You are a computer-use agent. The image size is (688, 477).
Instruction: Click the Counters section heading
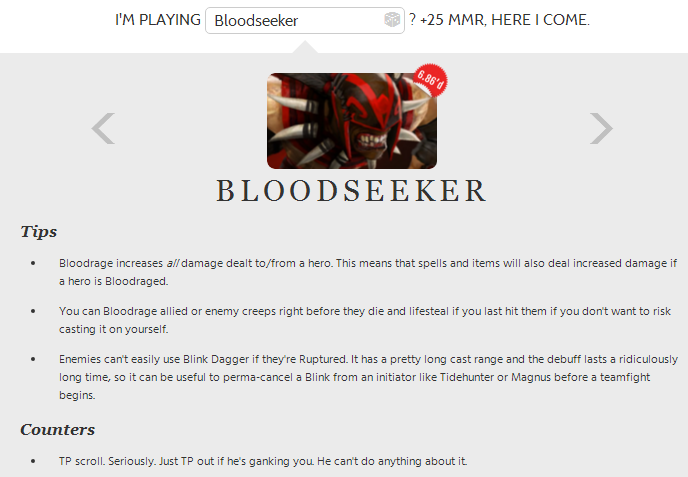pyautogui.click(x=57, y=429)
